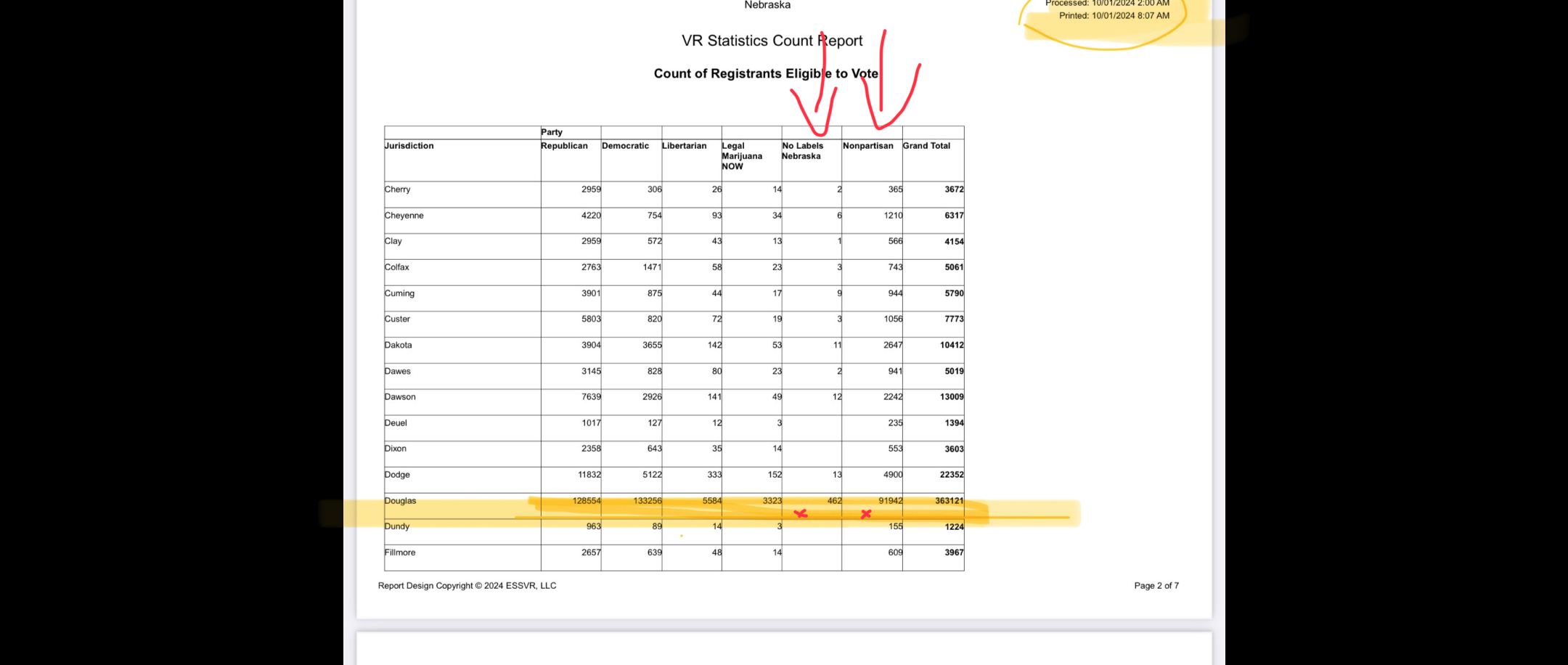Image resolution: width=1568 pixels, height=665 pixels.
Task: Click the 'Custer' jurisdiction row label
Action: click(398, 319)
